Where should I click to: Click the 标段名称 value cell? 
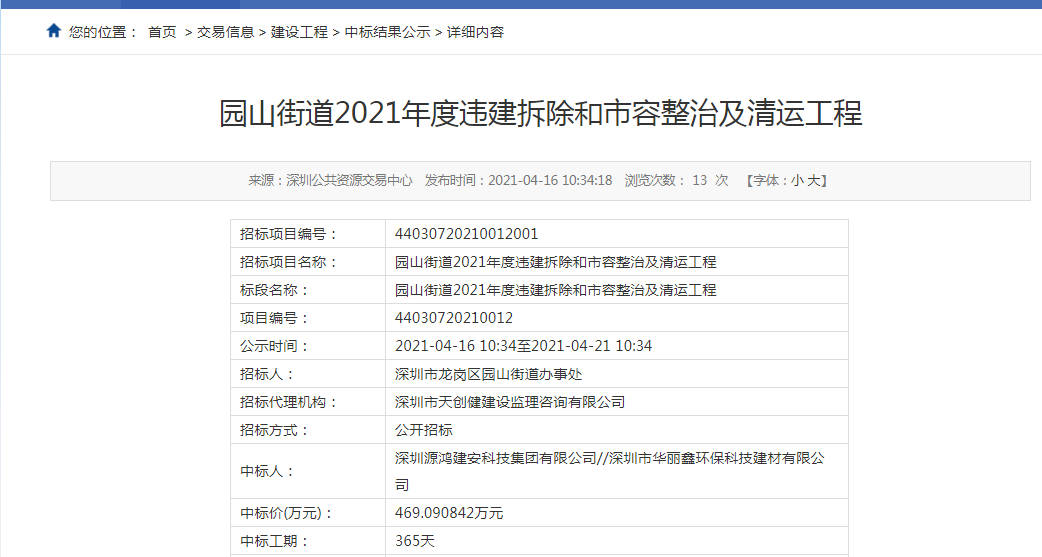617,290
